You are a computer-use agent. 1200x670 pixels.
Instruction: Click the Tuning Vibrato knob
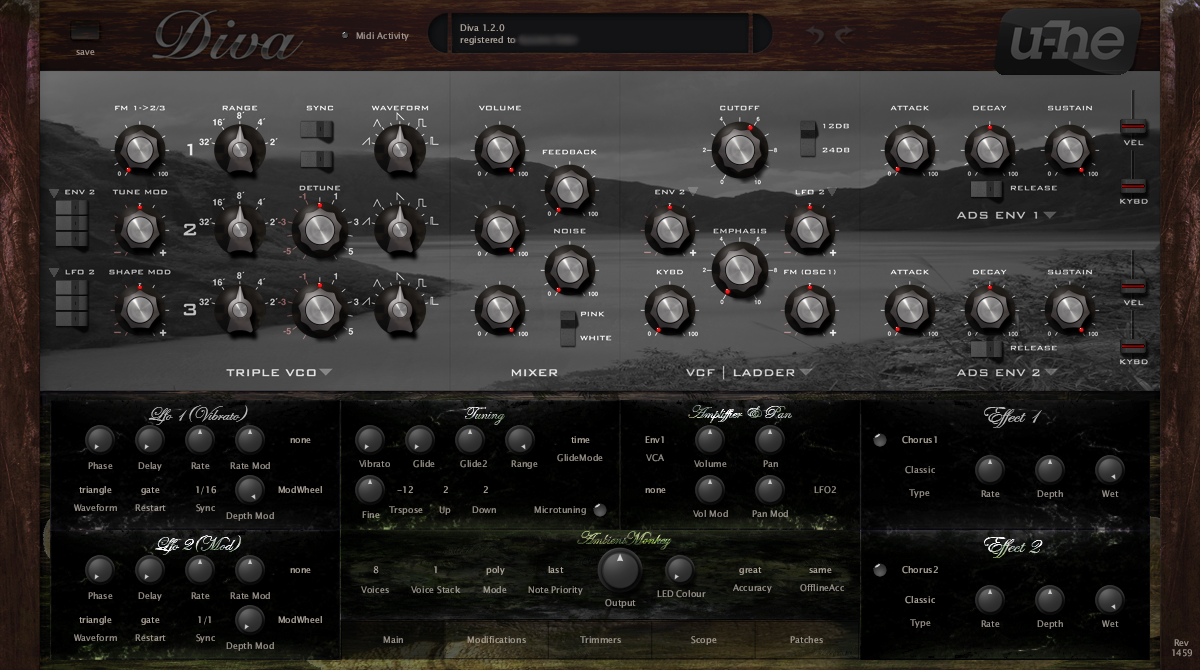click(x=370, y=439)
